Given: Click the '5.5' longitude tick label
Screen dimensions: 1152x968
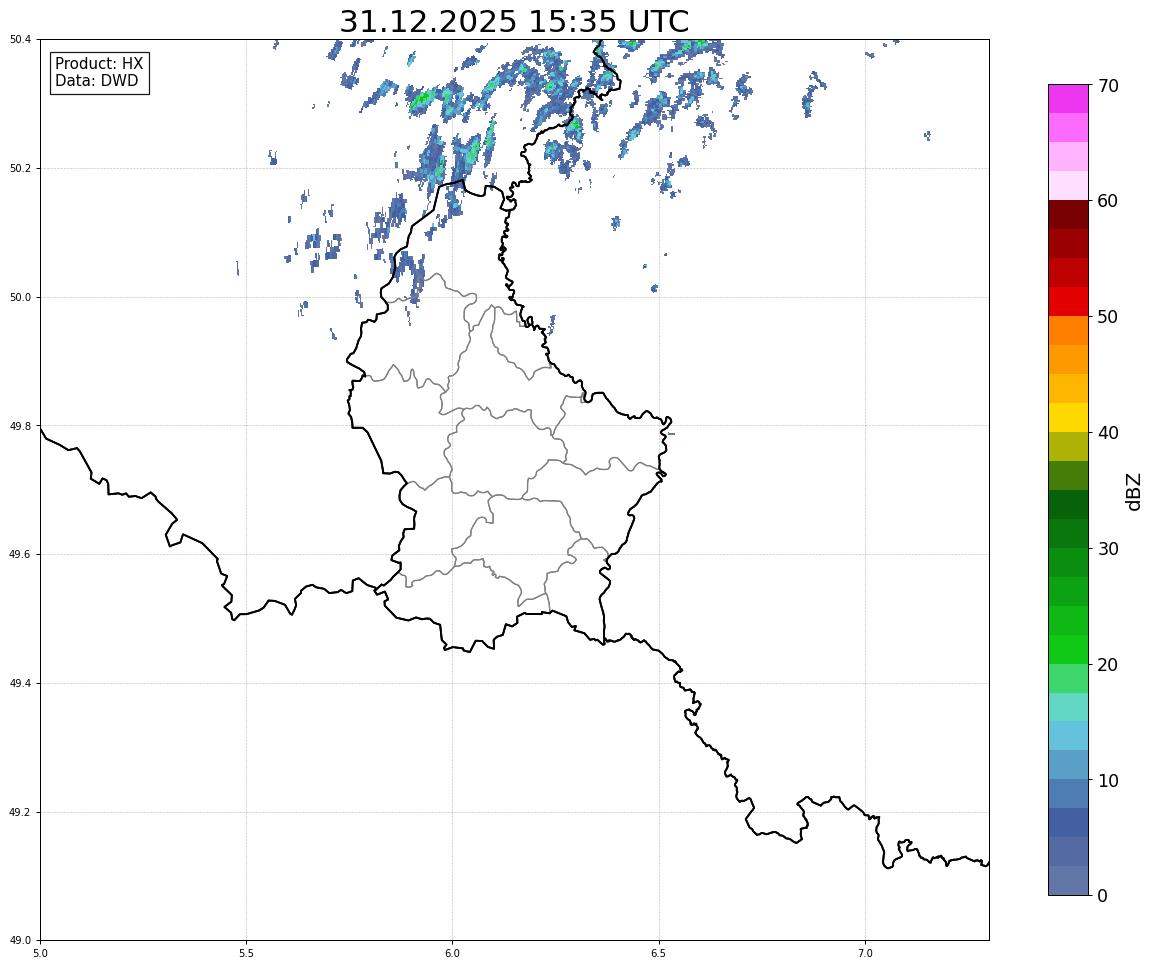Looking at the screenshot, I should point(247,953).
